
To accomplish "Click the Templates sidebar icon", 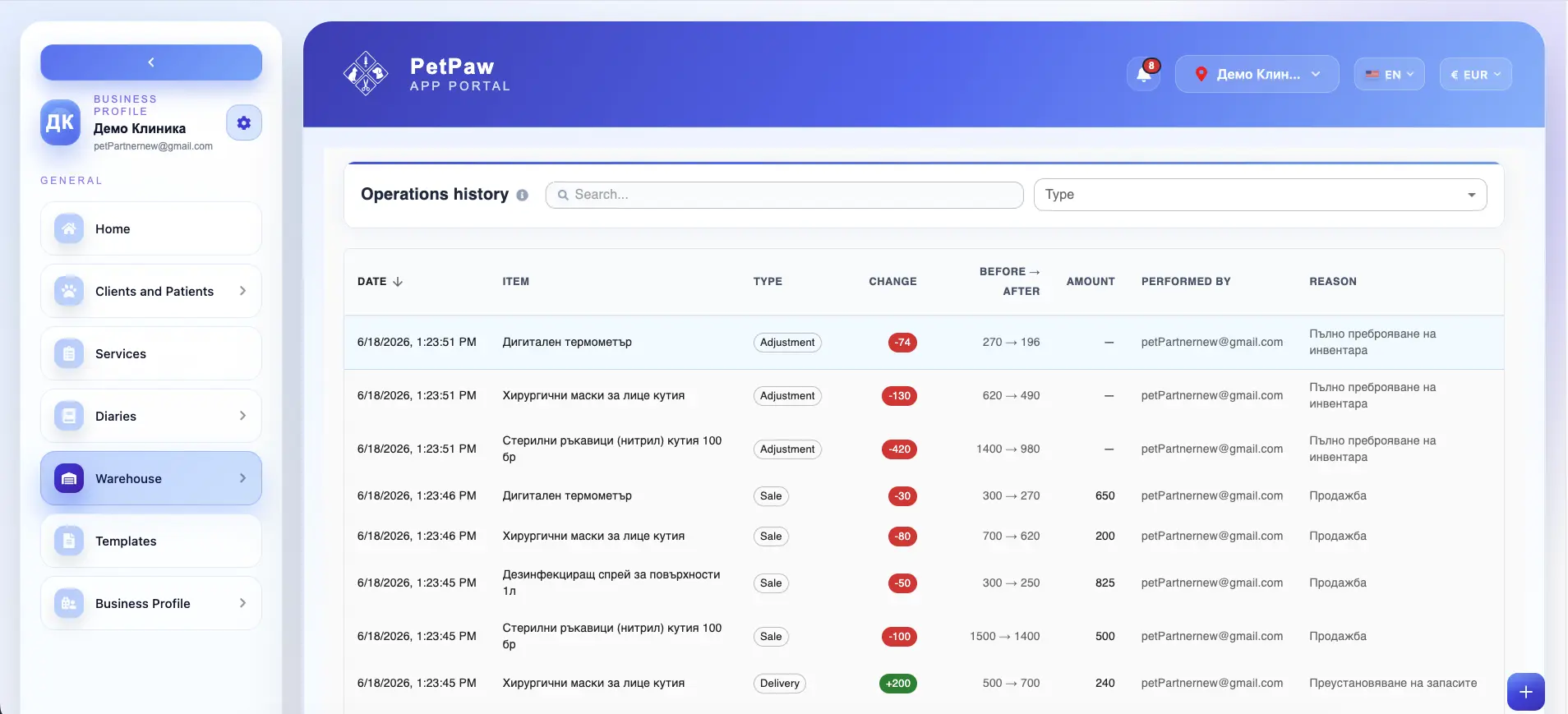I will point(69,541).
